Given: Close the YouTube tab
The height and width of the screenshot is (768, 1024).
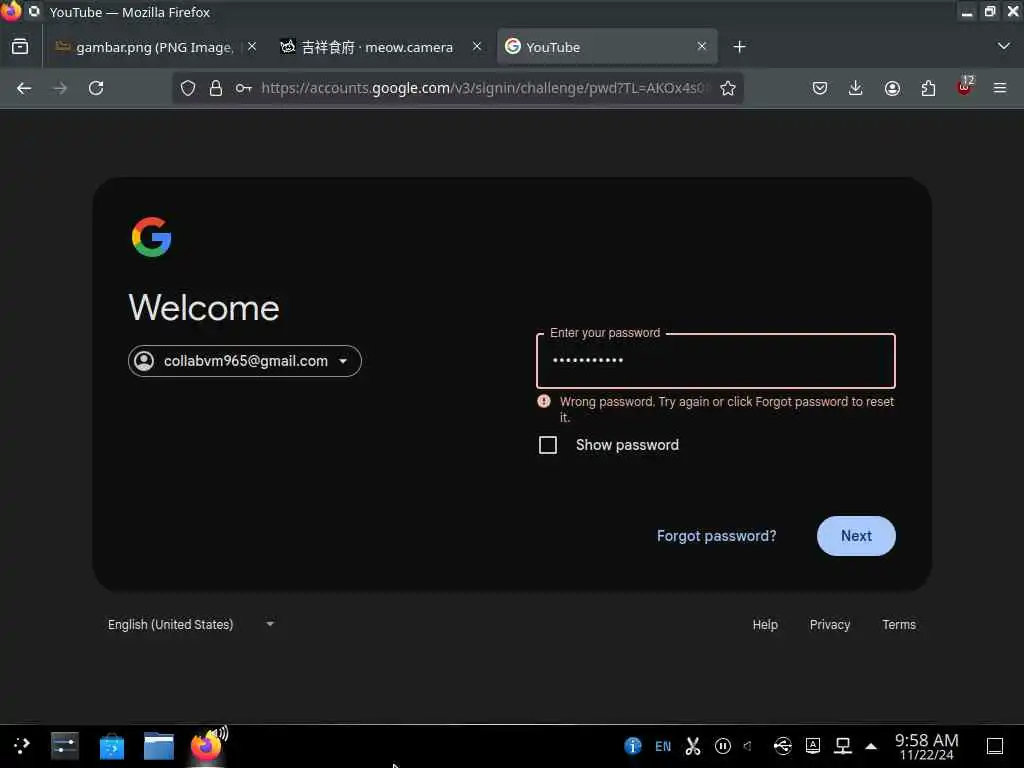Looking at the screenshot, I should [x=701, y=46].
